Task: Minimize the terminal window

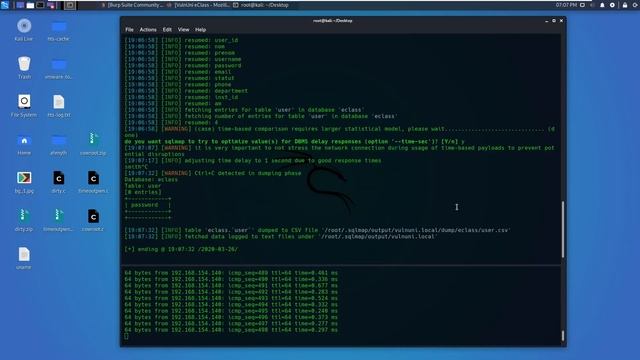Action: [x=547, y=20]
